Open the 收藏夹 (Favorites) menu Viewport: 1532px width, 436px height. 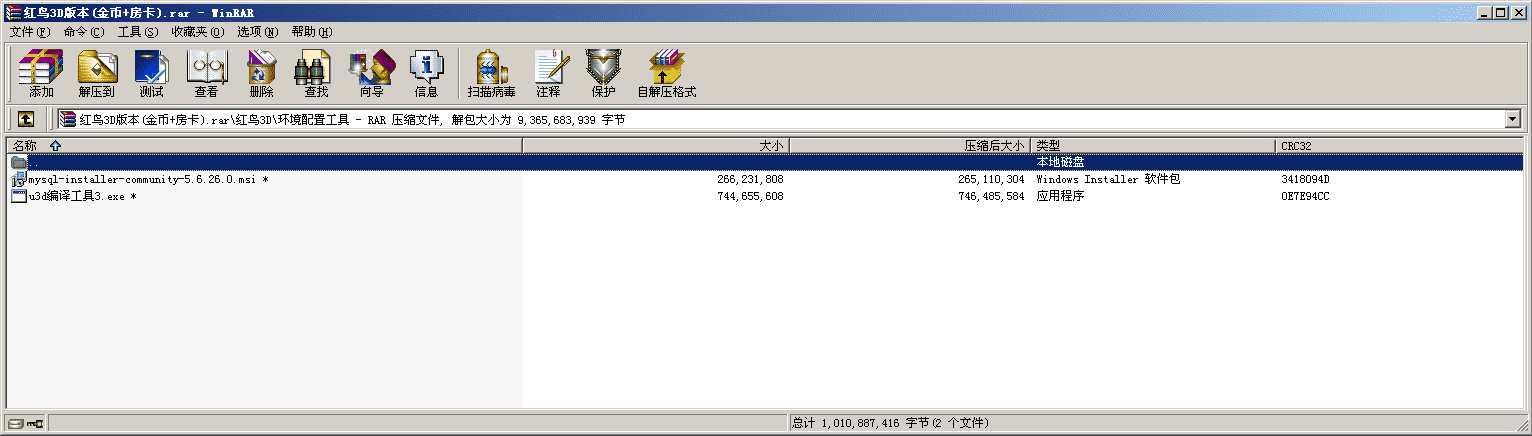pyautogui.click(x=197, y=32)
